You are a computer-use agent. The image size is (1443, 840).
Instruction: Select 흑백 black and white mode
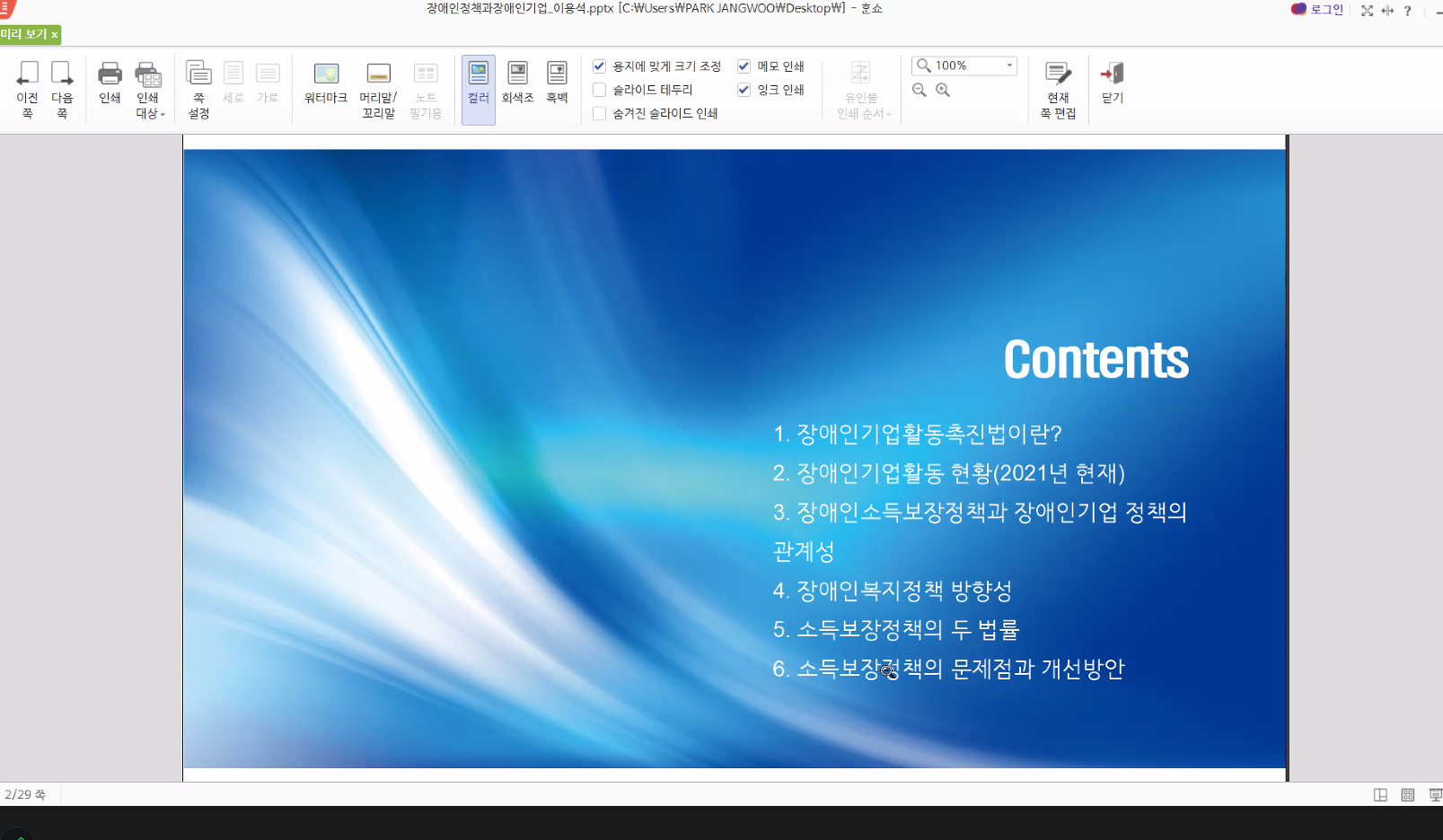tap(557, 83)
